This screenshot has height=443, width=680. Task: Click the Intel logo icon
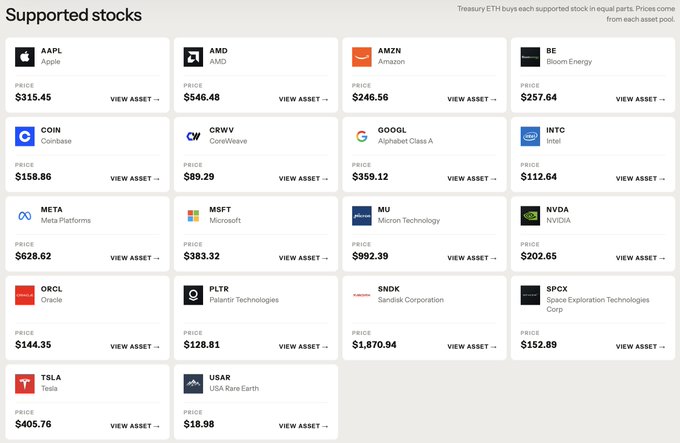point(530,136)
